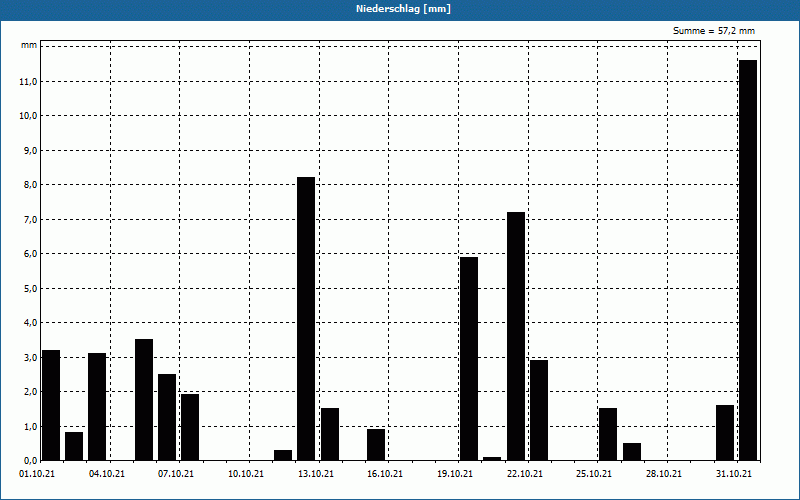Click the 9,0 y-axis value
Screen dimensions: 800x500
[30, 151]
